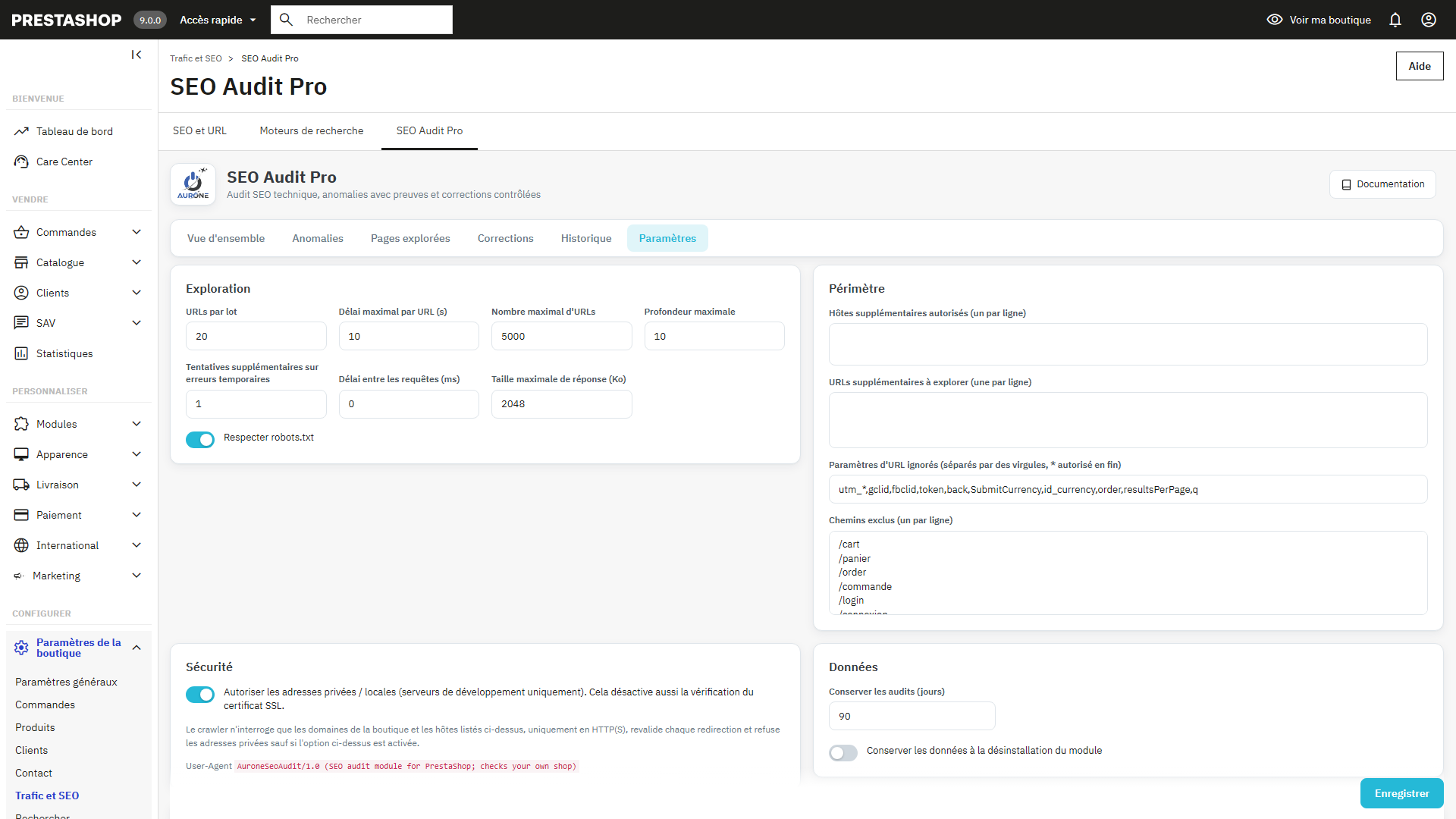Click the Marketing megaphone icon

coord(19,576)
